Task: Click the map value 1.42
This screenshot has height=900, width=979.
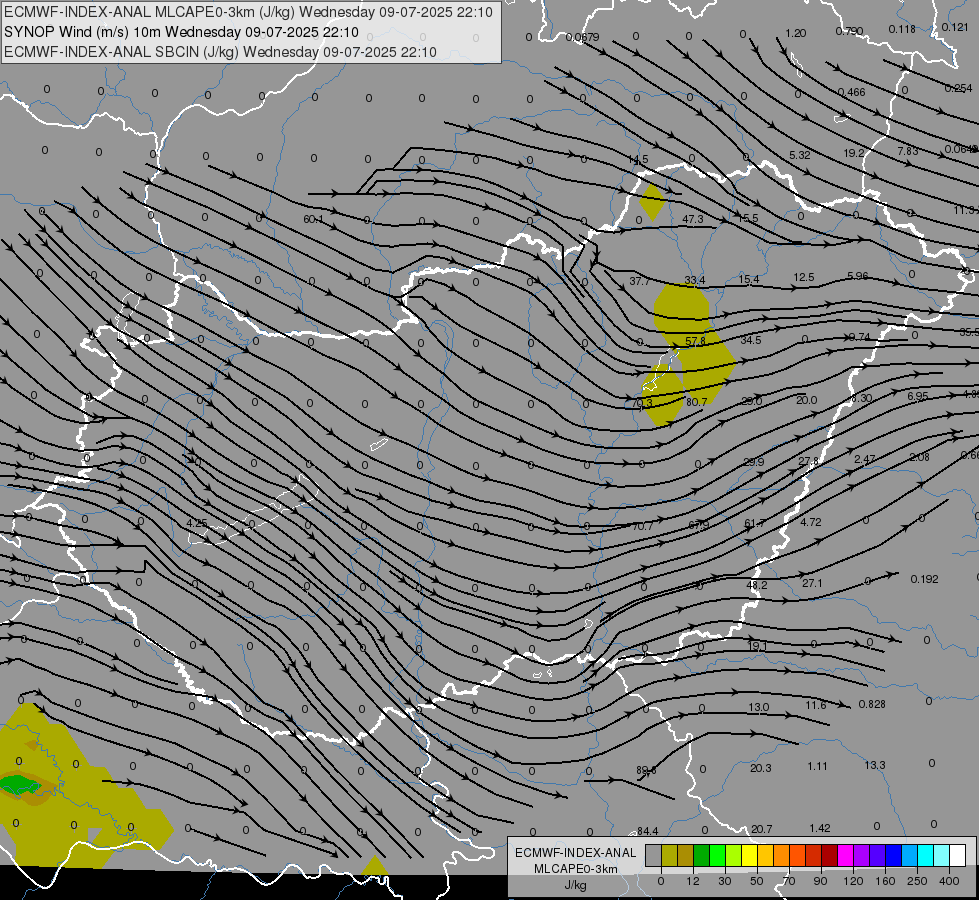Action: [820, 828]
